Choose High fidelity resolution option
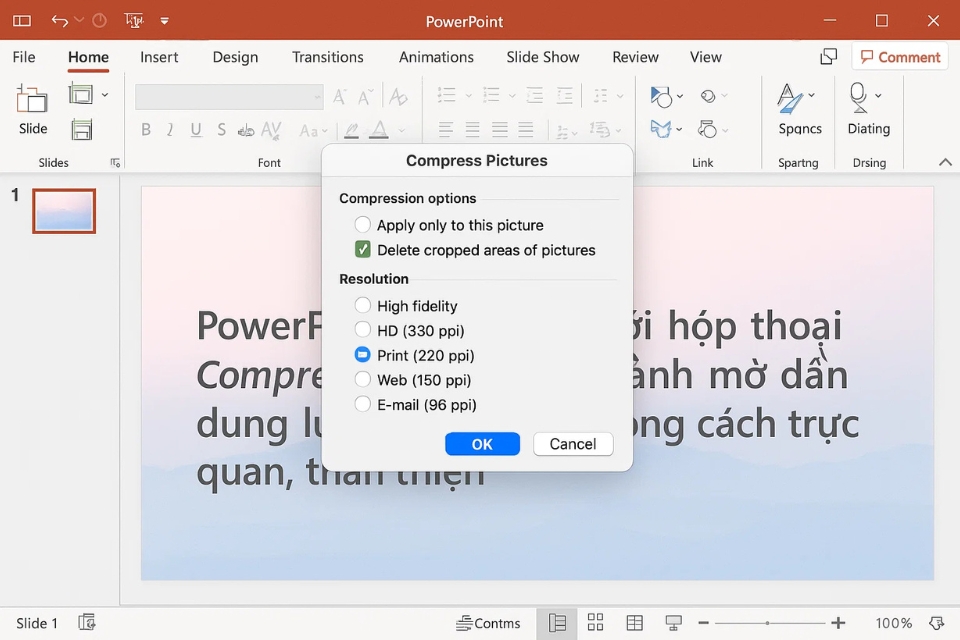Viewport: 960px width, 640px height. pyautogui.click(x=363, y=306)
